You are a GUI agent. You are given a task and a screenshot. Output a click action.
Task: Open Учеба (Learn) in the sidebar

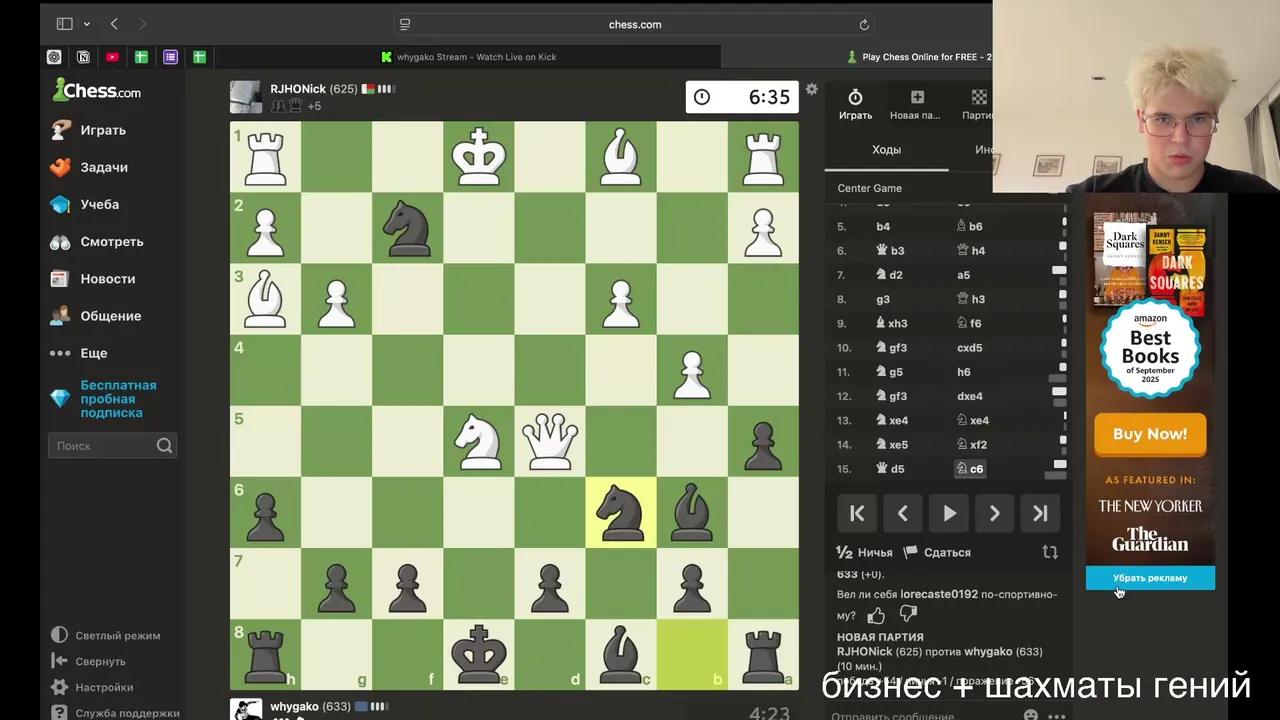tap(84, 204)
